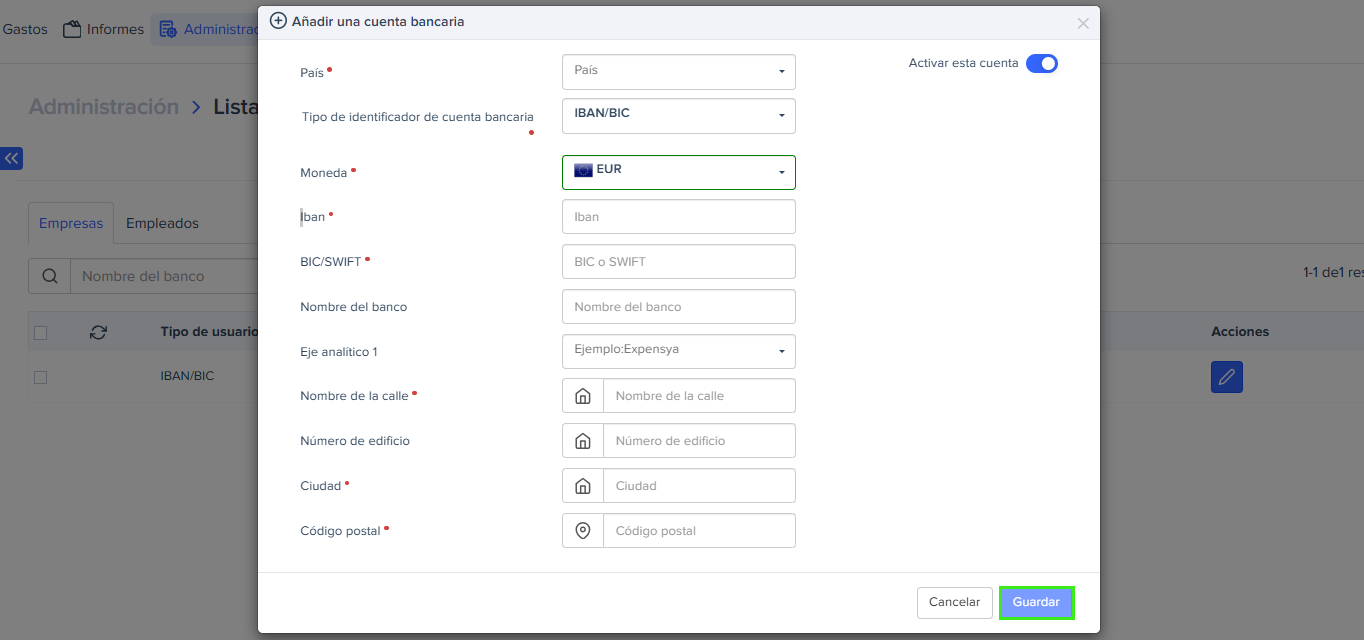
Task: Click the pencil edit icon under Acciones
Action: click(1226, 377)
